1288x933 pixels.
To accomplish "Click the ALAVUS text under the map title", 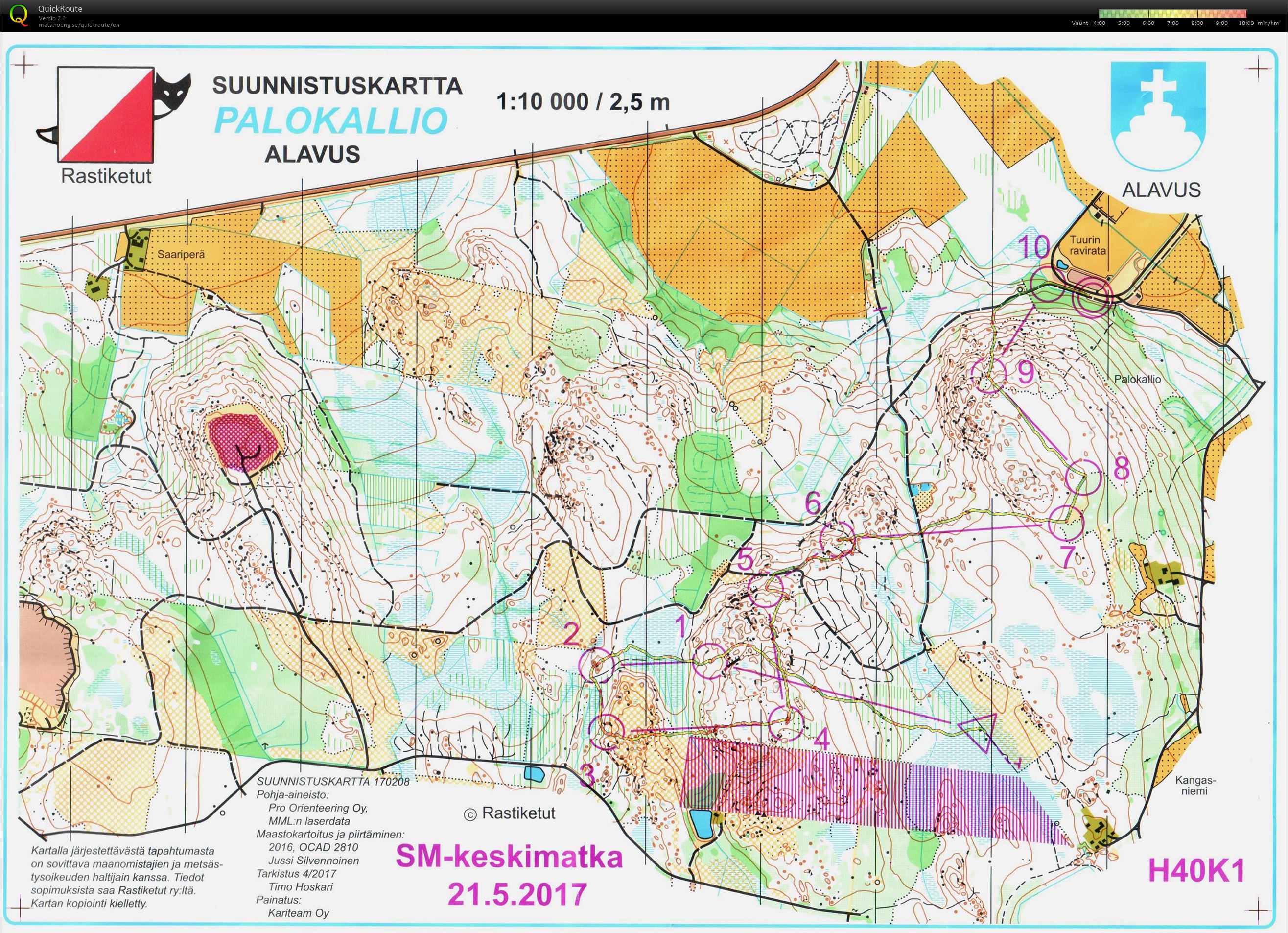I will [x=312, y=154].
